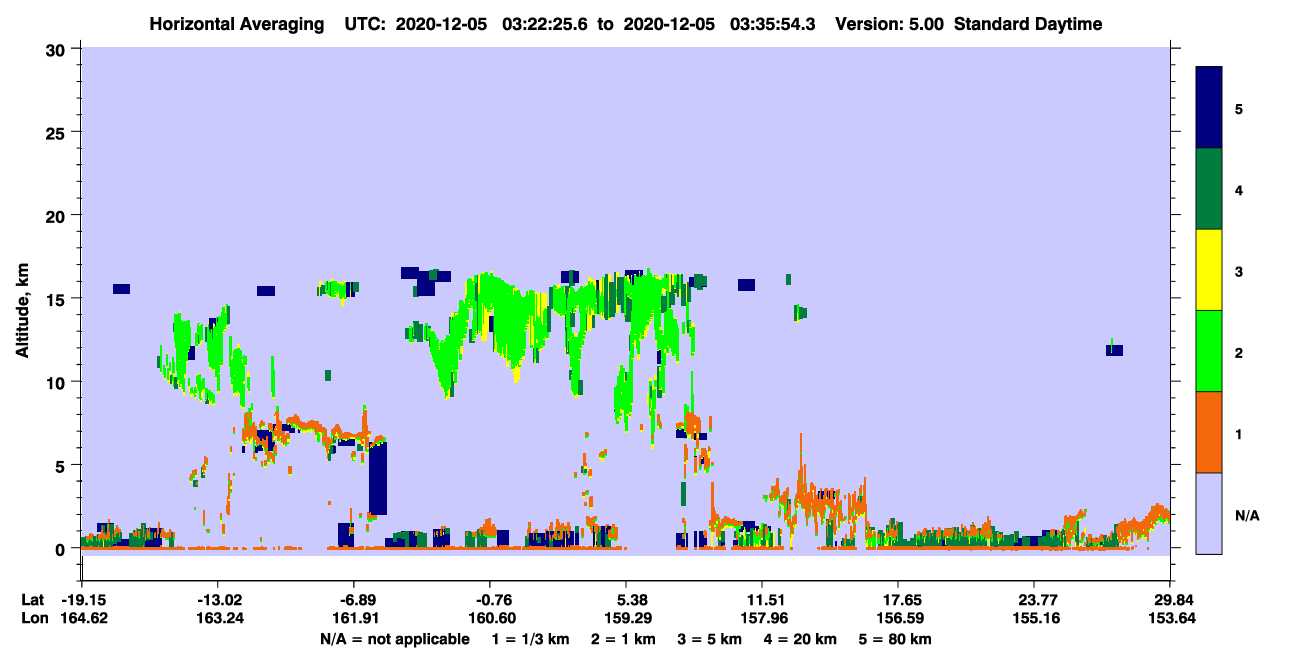Click the y-axis tick label 25
The height and width of the screenshot is (667, 1300).
click(58, 132)
